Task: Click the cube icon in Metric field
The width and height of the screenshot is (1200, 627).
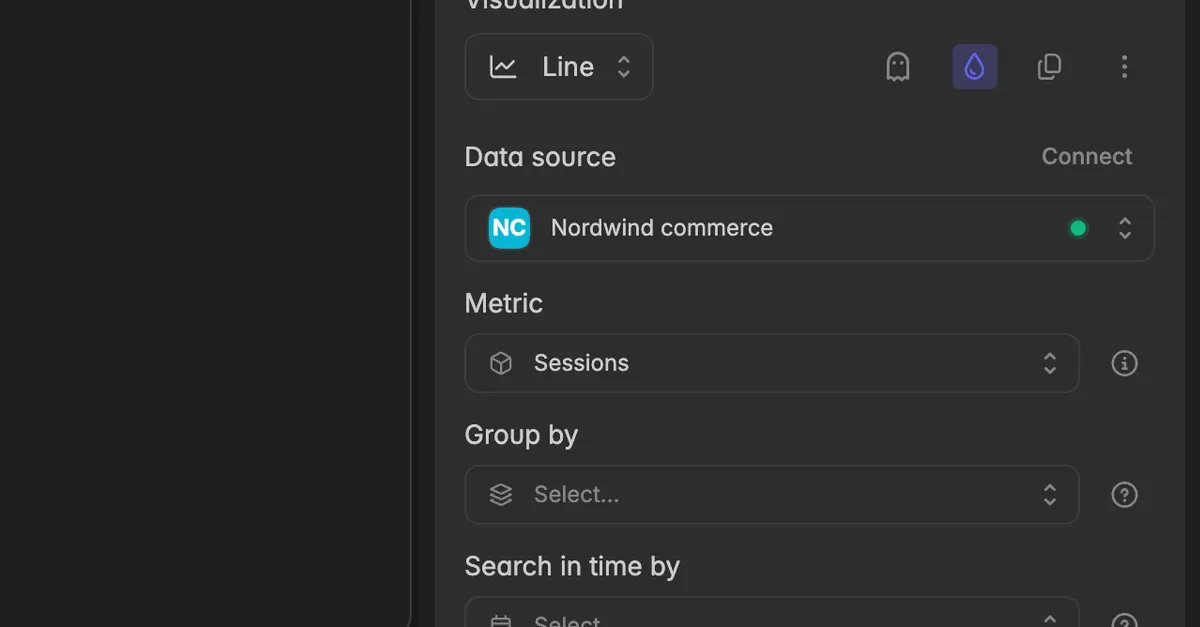Action: tap(501, 363)
